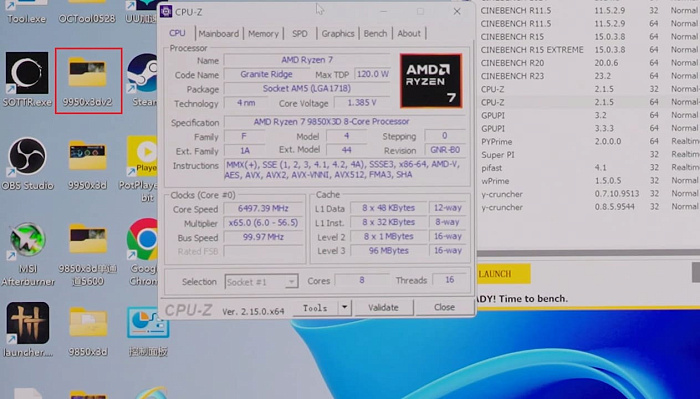Click the benchmark list horizontal scrollbar
700x399 pixels.
[588, 254]
